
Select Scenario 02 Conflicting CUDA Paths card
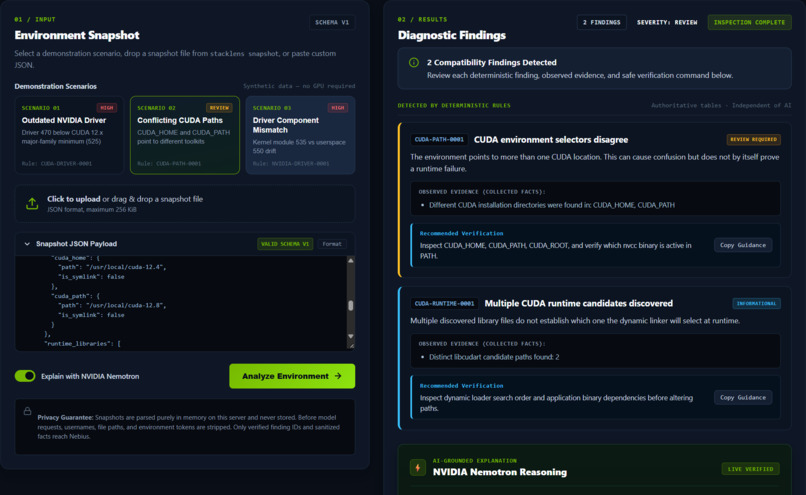[x=185, y=135]
